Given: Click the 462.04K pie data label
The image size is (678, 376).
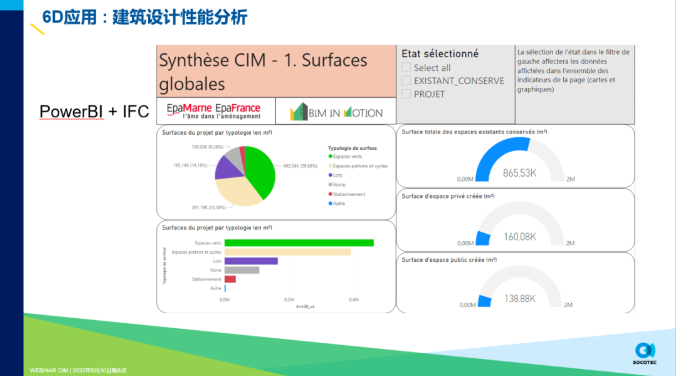Looking at the screenshot, I should pos(300,166).
